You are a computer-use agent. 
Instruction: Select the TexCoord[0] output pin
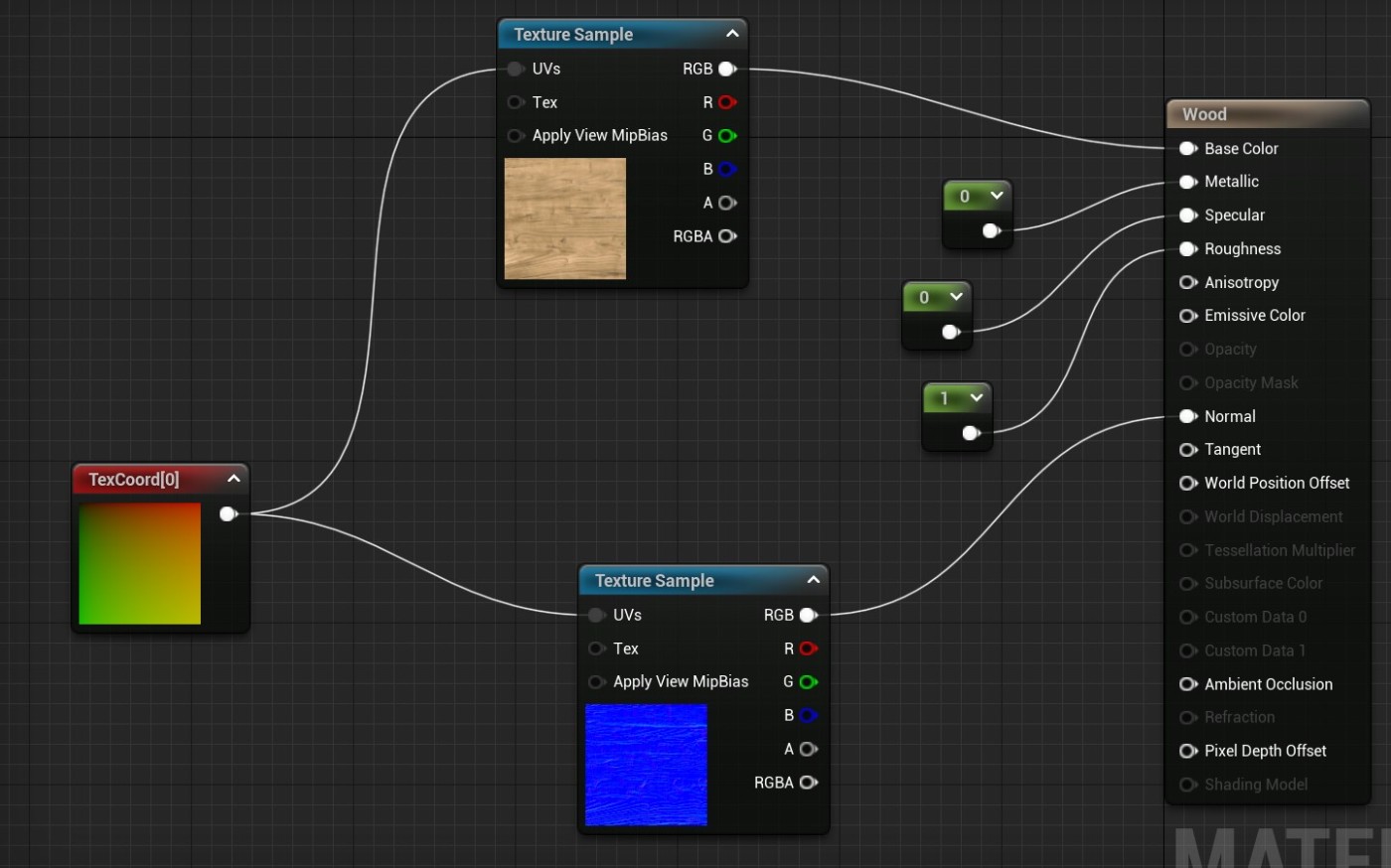pyautogui.click(x=228, y=513)
